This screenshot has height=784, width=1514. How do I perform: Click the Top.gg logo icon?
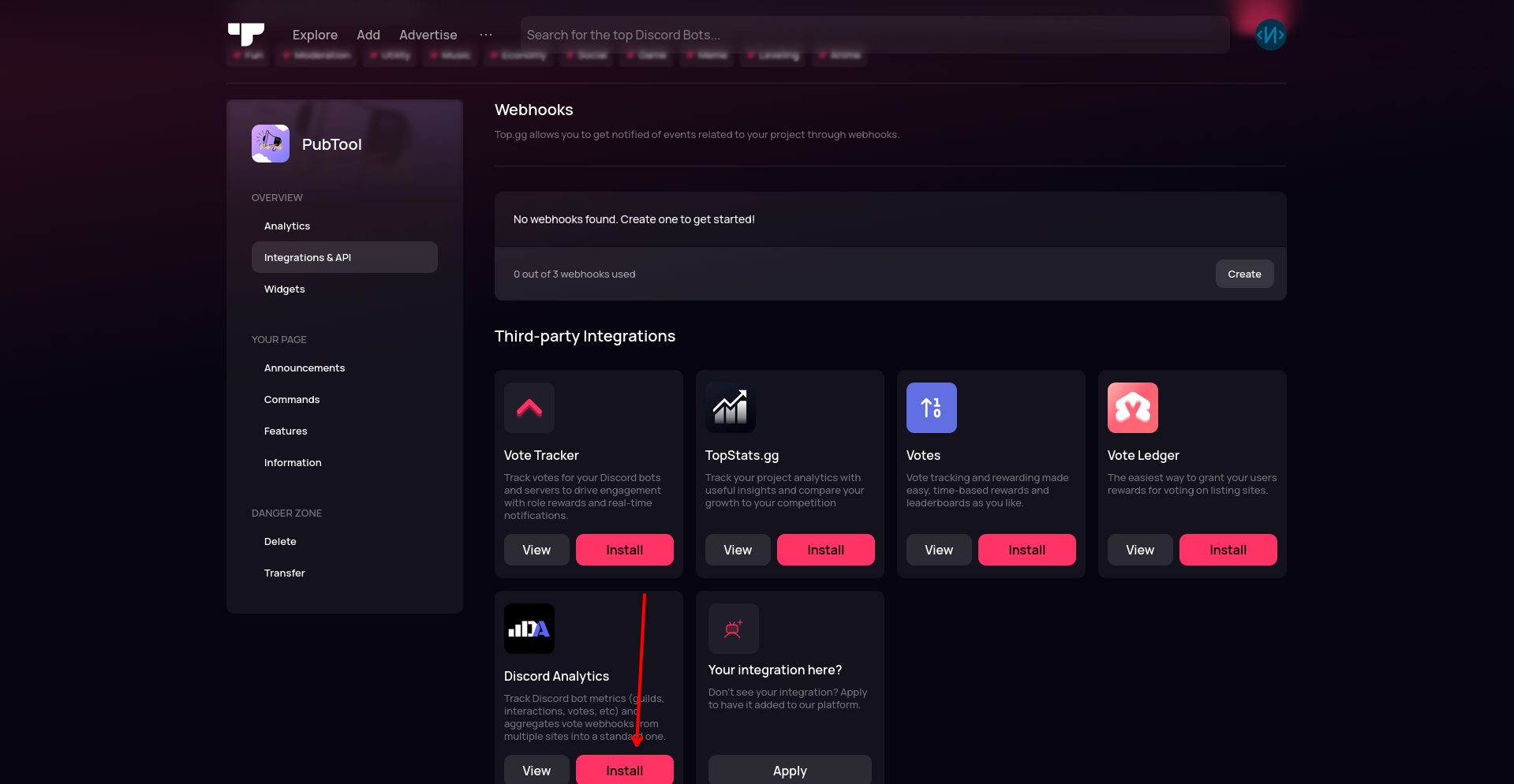[246, 34]
